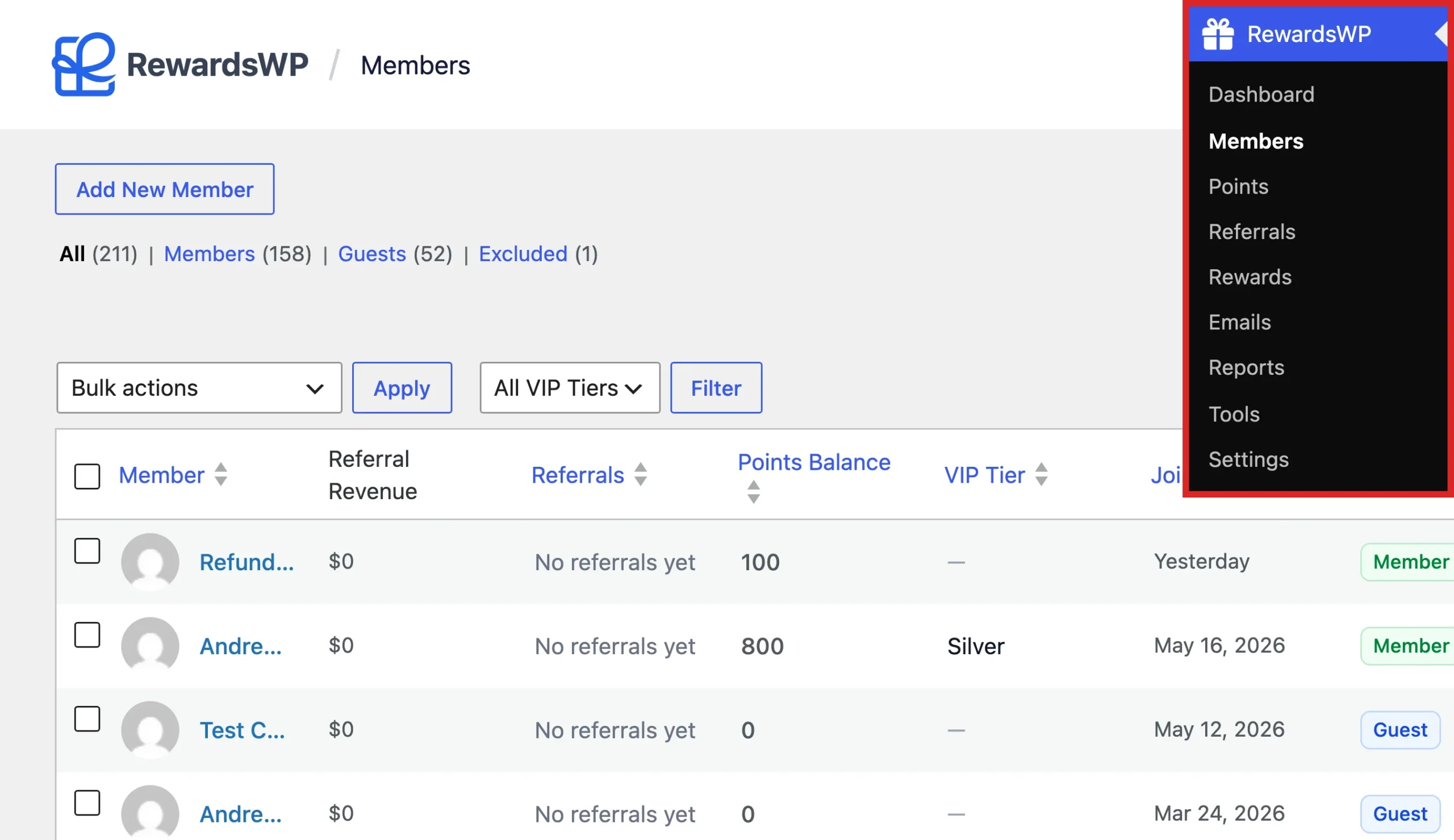
Task: Show the All (211) members view
Action: (99, 254)
